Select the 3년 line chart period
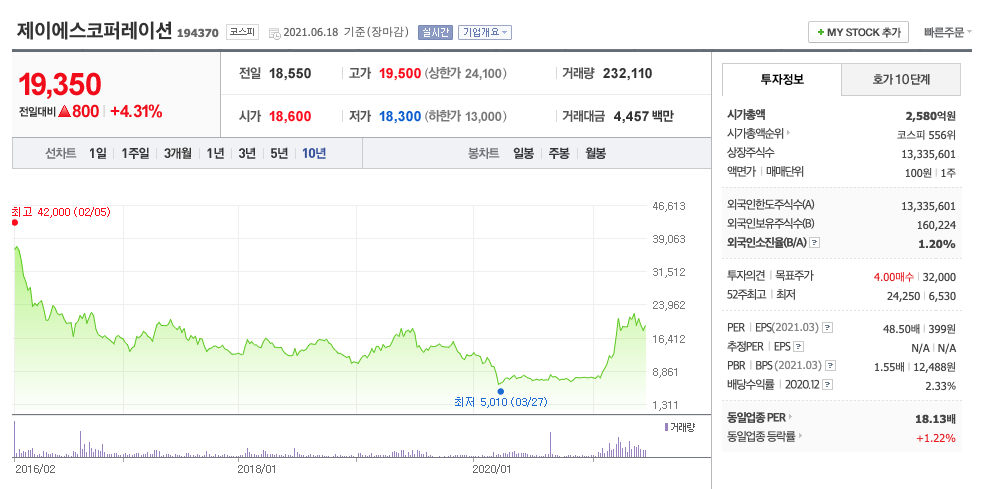The image size is (990, 489). point(247,153)
